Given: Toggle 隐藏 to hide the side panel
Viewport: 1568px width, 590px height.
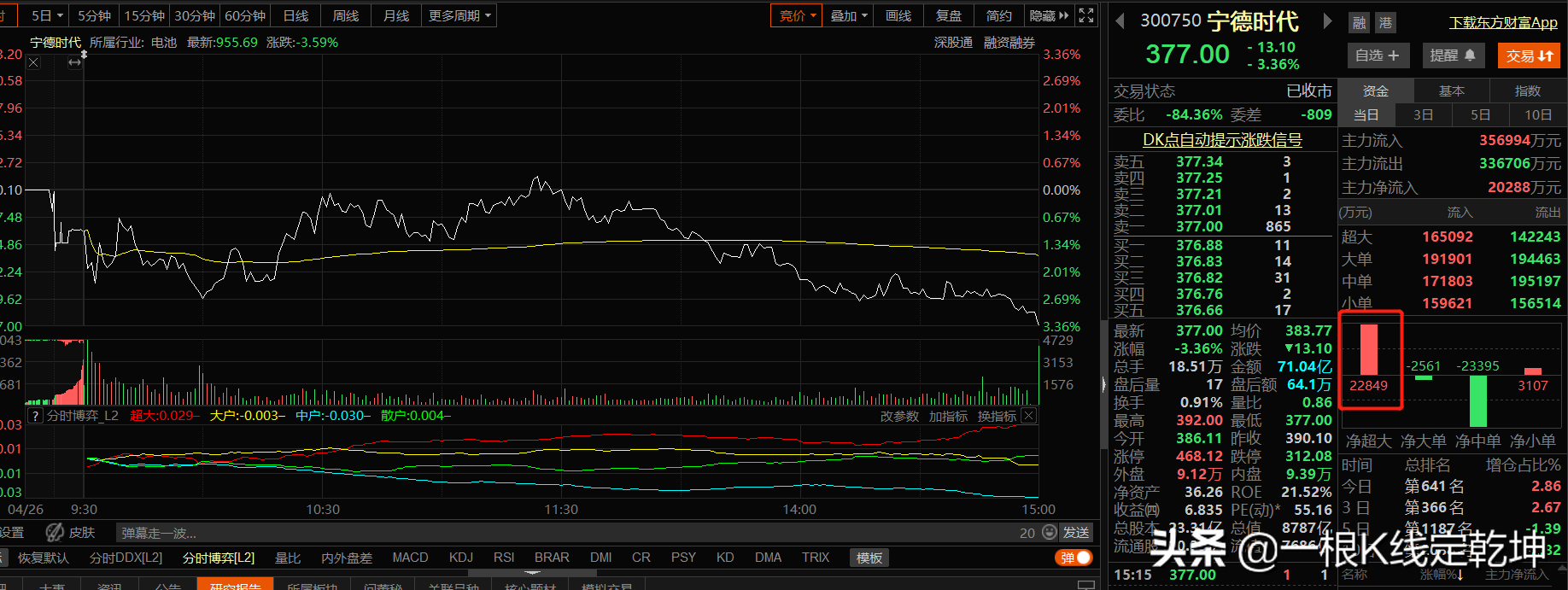Looking at the screenshot, I should coord(1049,15).
